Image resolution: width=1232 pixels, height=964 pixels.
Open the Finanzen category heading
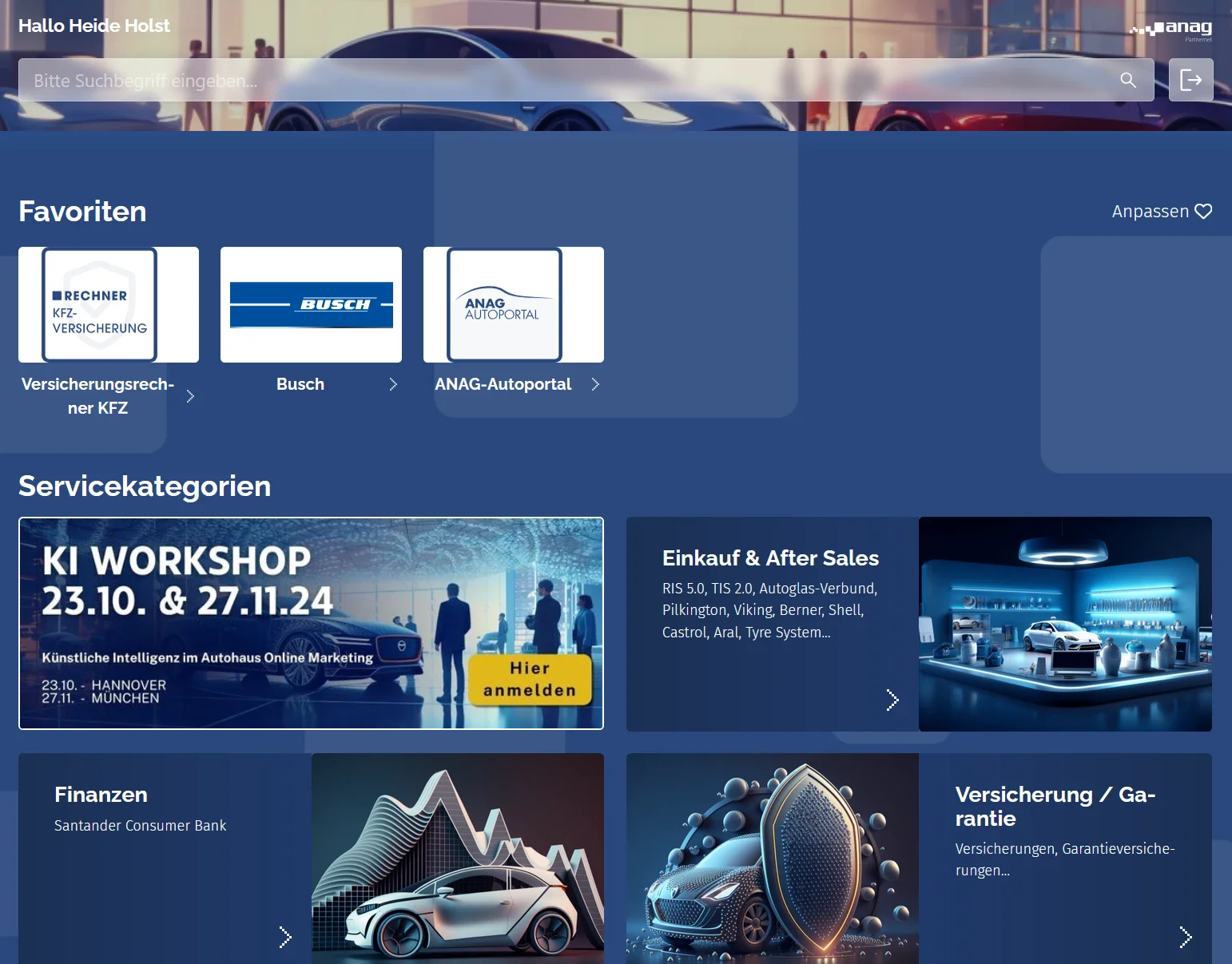(x=101, y=795)
